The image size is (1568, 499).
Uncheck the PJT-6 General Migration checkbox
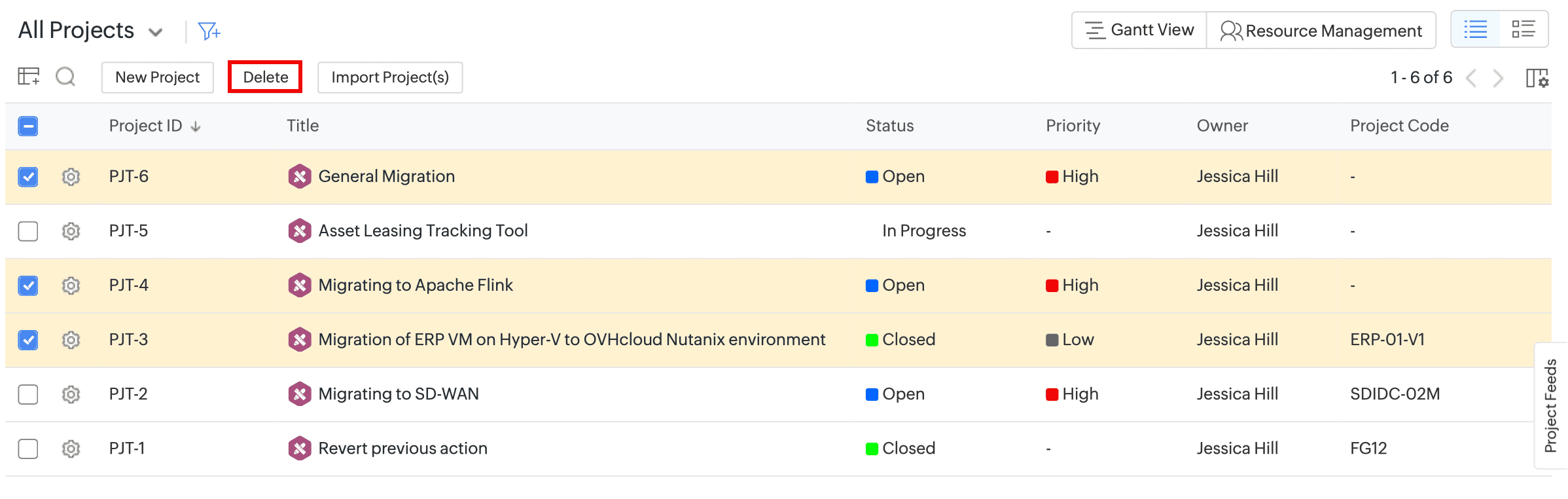point(28,177)
